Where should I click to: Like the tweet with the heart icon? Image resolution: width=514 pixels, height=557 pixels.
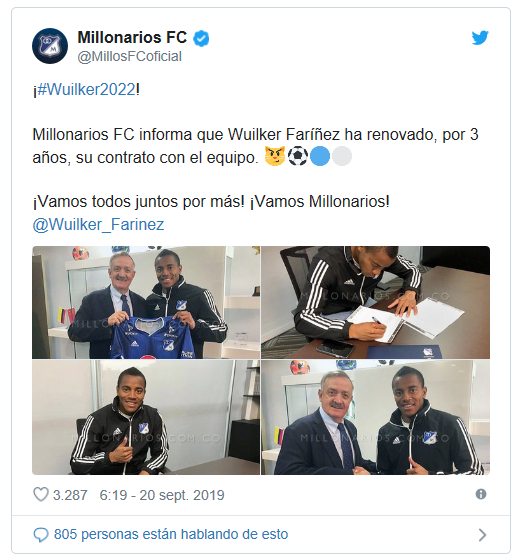[41, 494]
